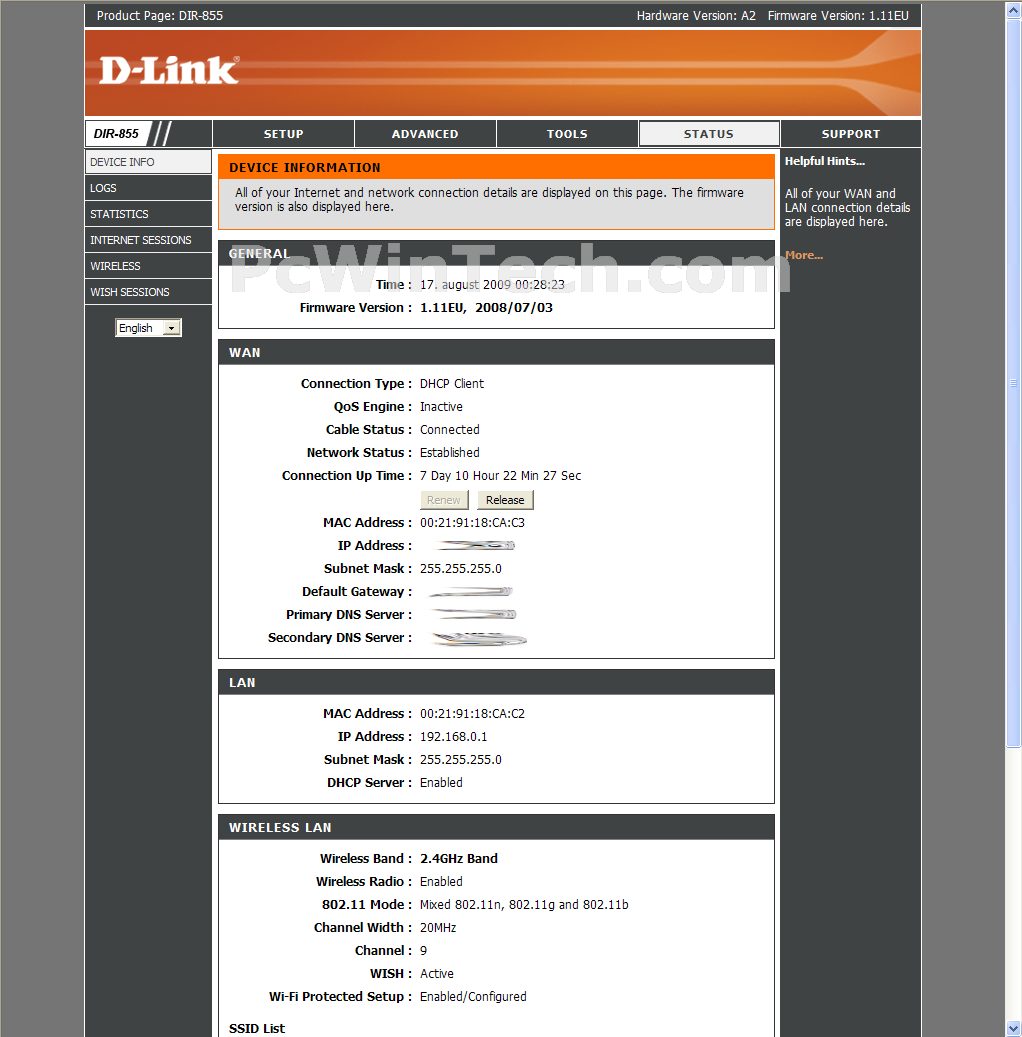1022x1037 pixels.
Task: Open the WIRELESS status page
Action: pos(148,266)
